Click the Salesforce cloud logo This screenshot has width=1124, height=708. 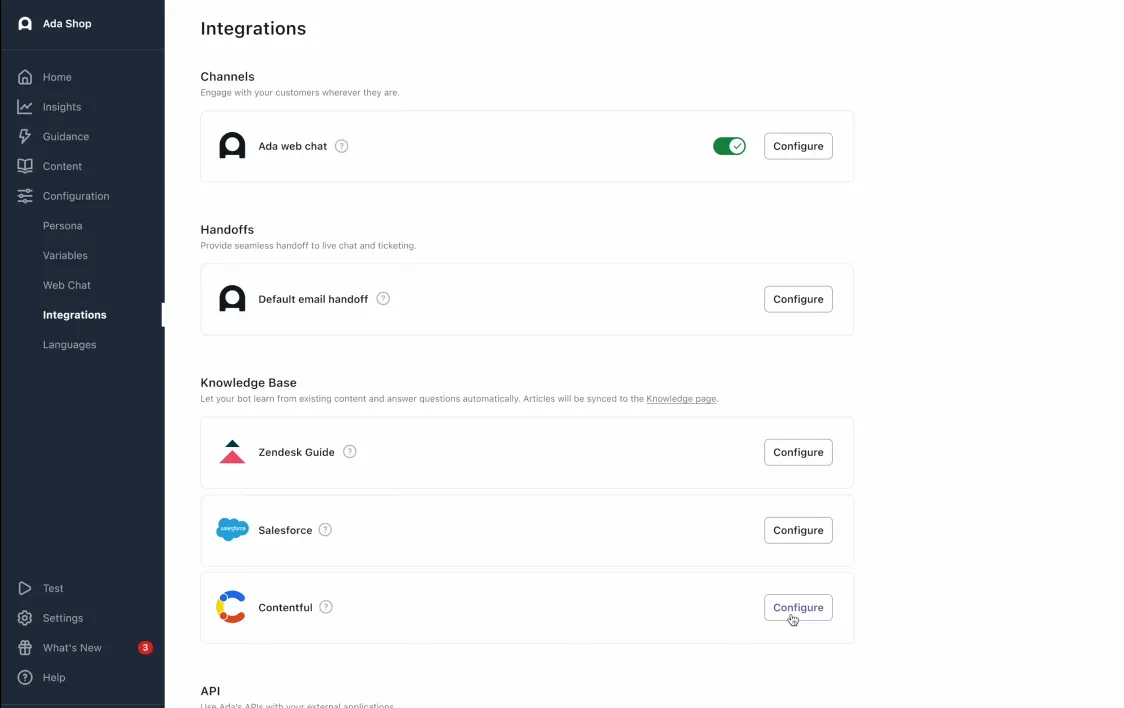pos(232,530)
